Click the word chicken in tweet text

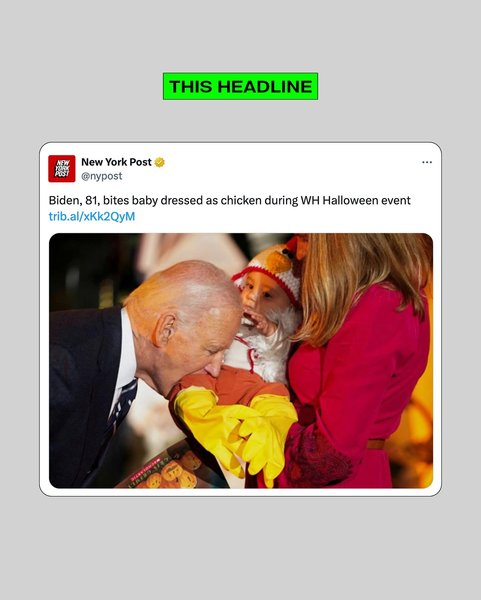click(241, 201)
